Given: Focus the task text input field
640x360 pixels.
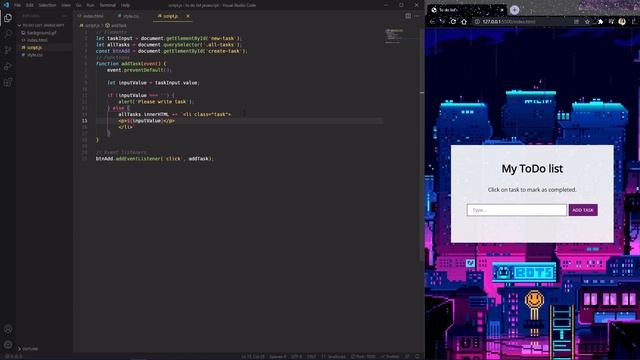Looking at the screenshot, I should [517, 210].
